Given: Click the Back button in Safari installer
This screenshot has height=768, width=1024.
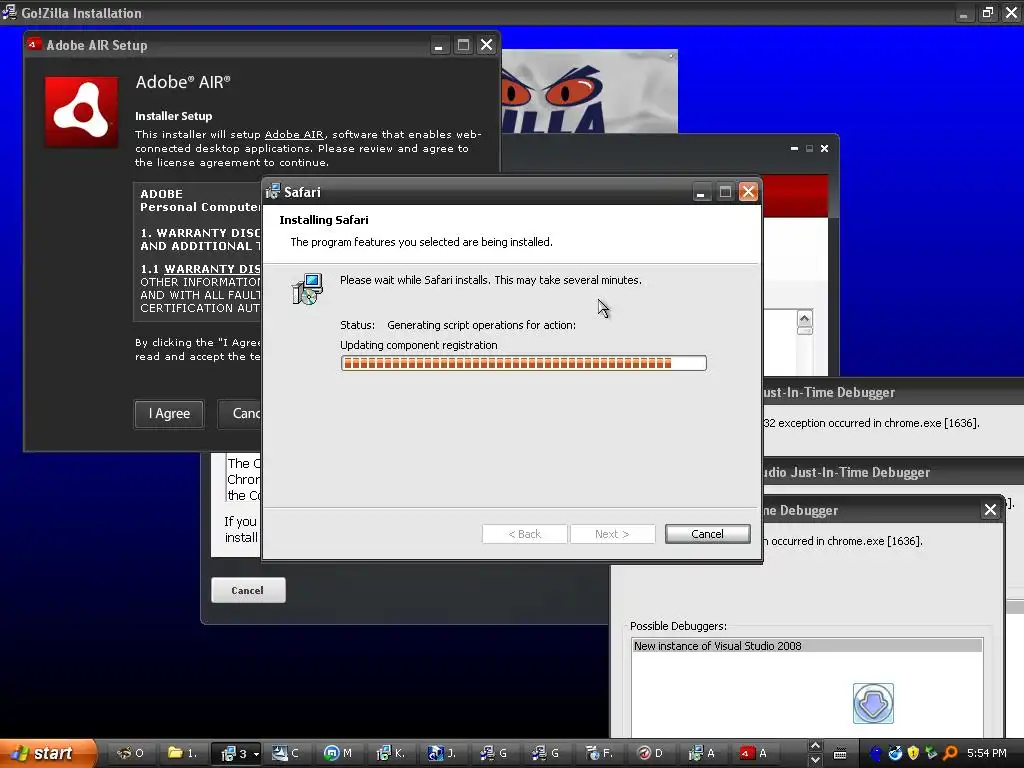Looking at the screenshot, I should coord(524,534).
